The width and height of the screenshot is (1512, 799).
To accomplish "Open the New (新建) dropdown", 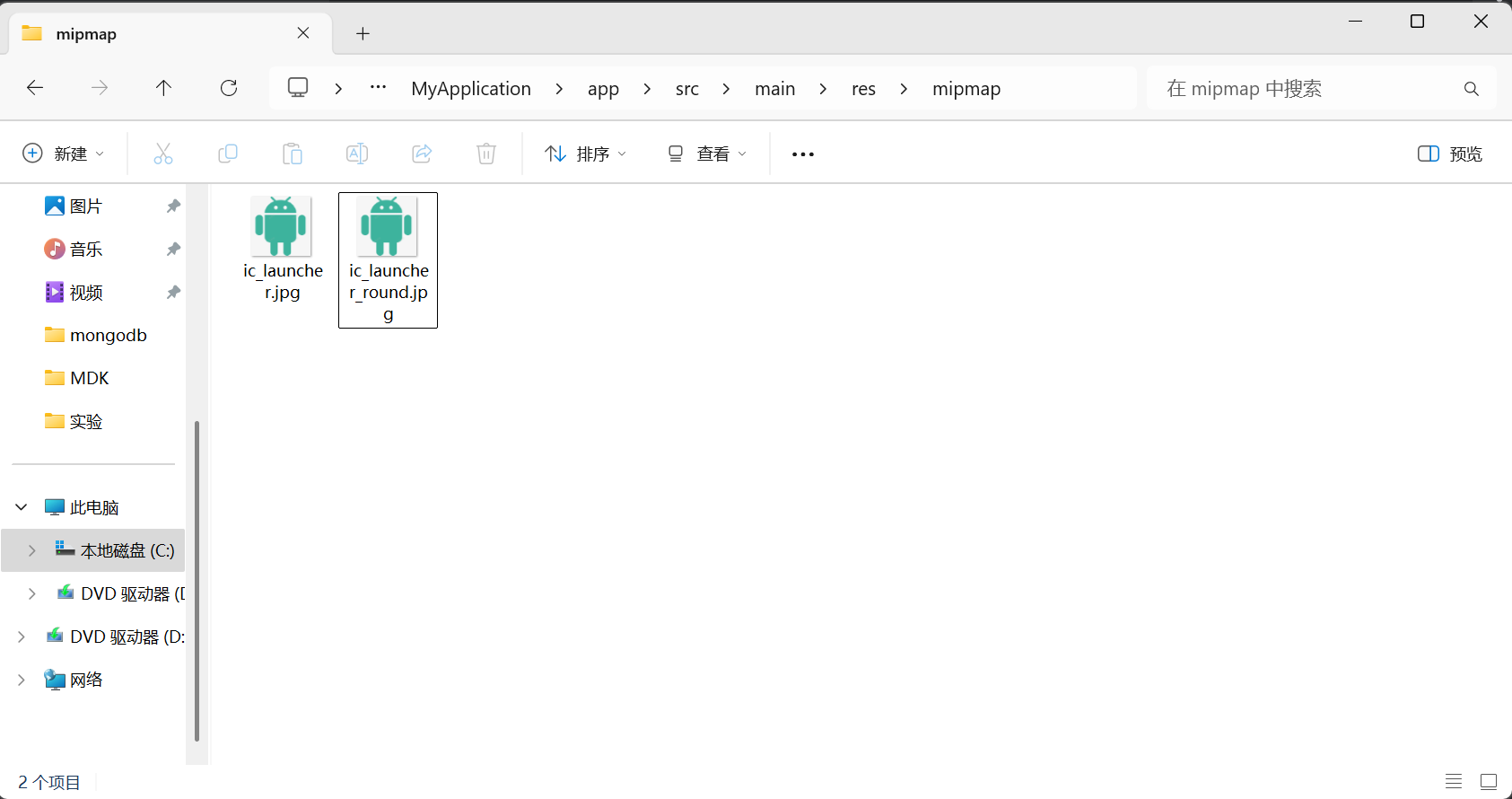I will 63,154.
